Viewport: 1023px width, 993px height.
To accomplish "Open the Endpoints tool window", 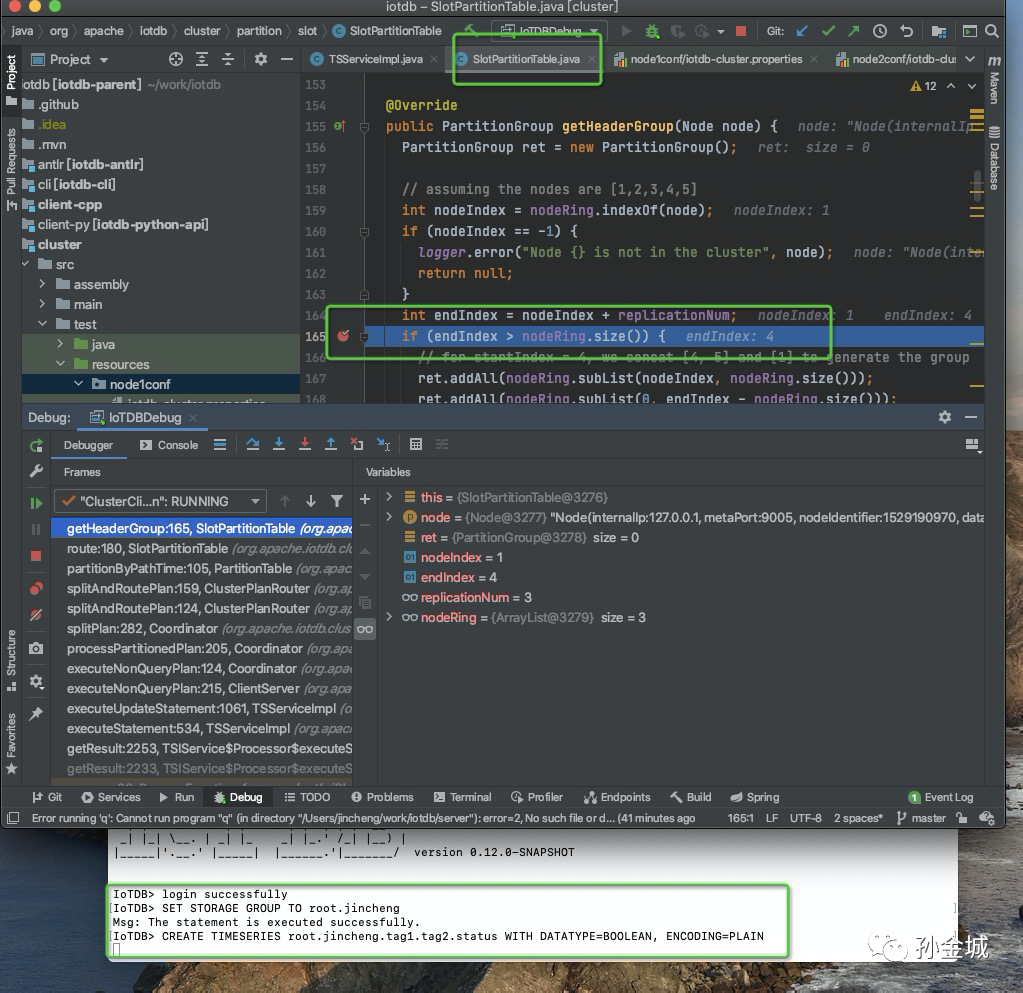I will [x=617, y=797].
